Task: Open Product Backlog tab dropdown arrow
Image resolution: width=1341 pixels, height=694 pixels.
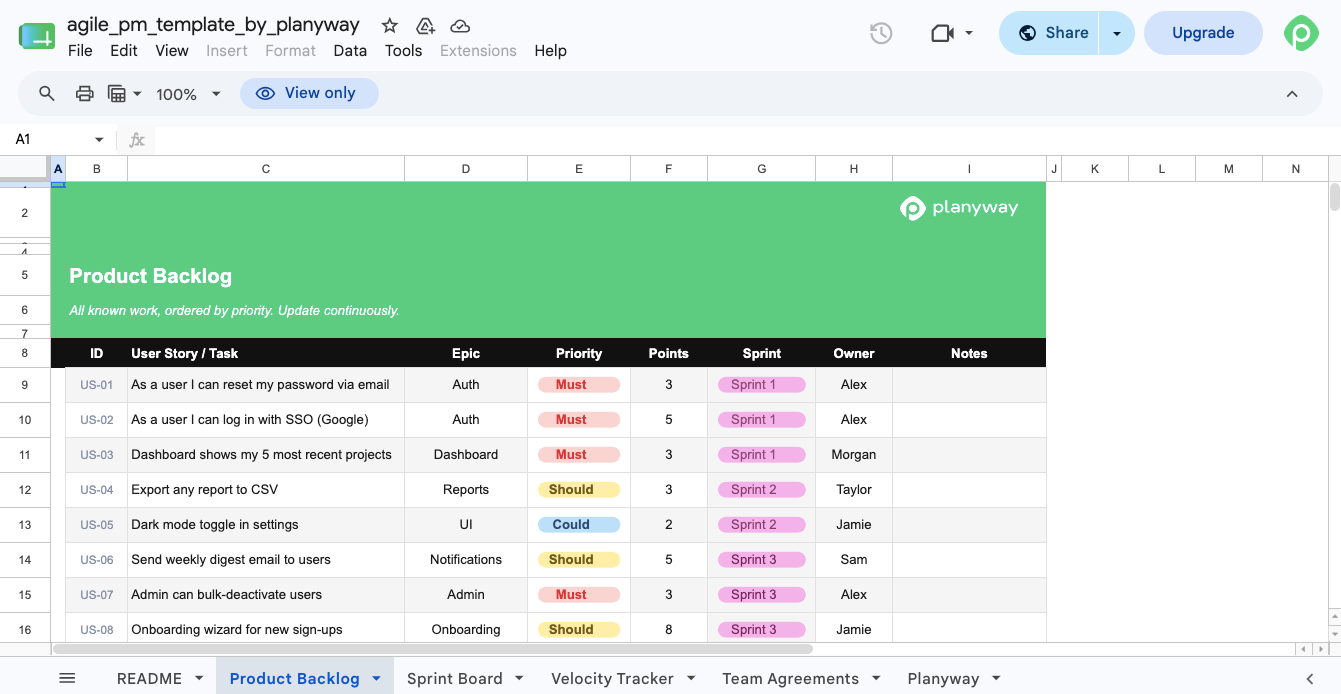Action: click(376, 678)
